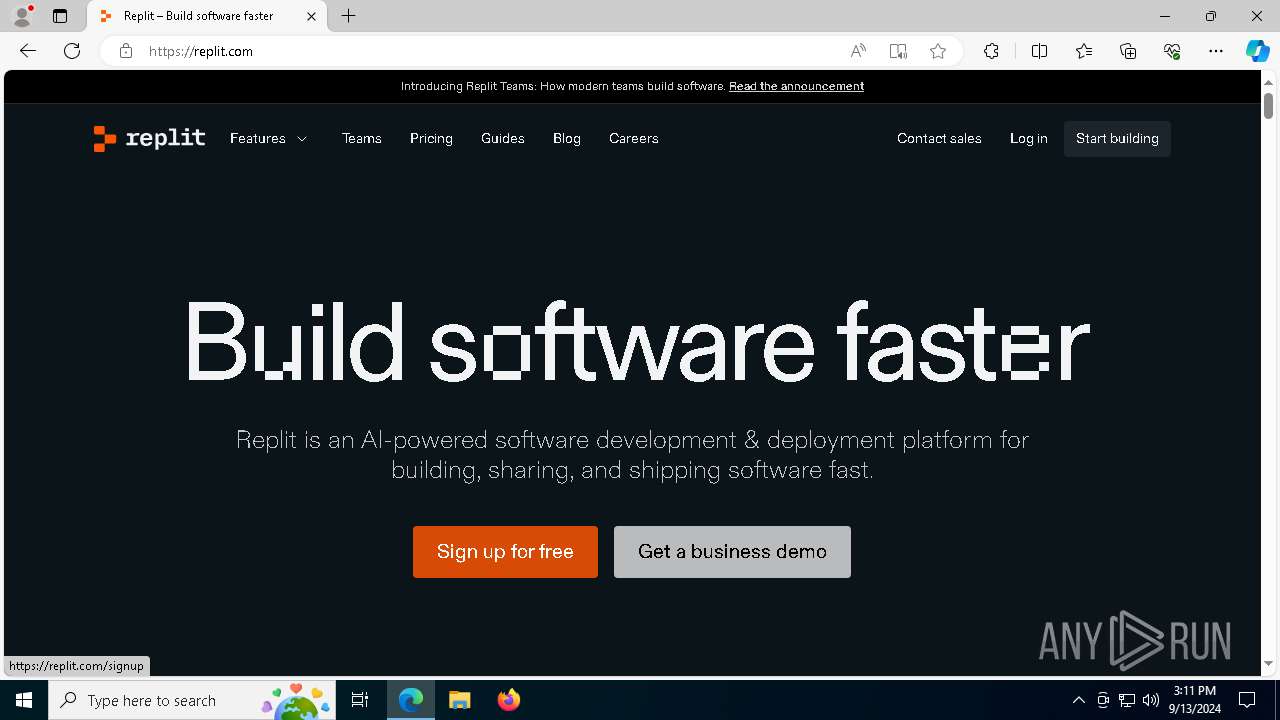This screenshot has height=720, width=1280.
Task: Click the Windows search box
Action: [192, 700]
